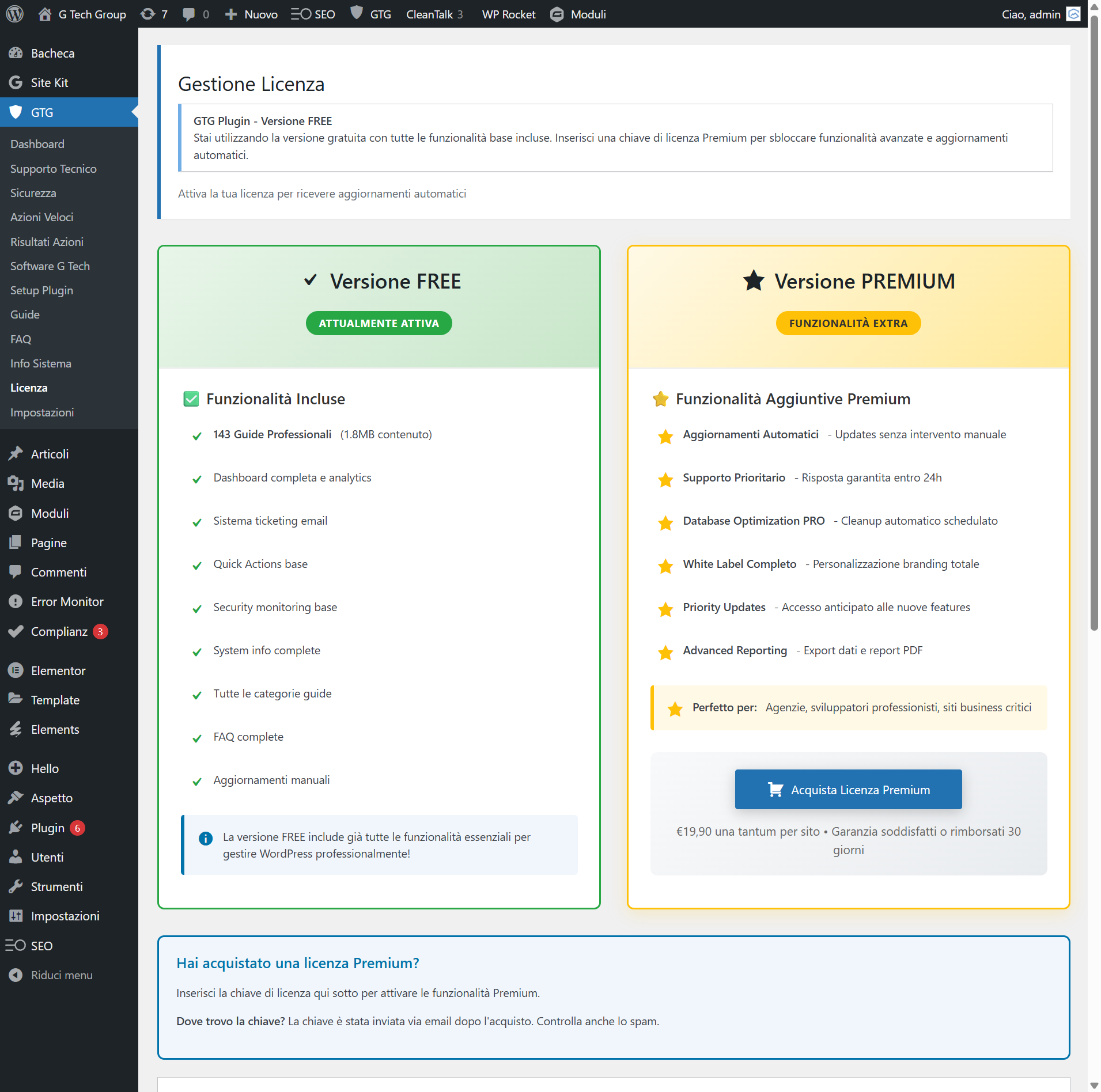The height and width of the screenshot is (1092, 1101).
Task: Open Site Kit from the sidebar
Action: 50,82
